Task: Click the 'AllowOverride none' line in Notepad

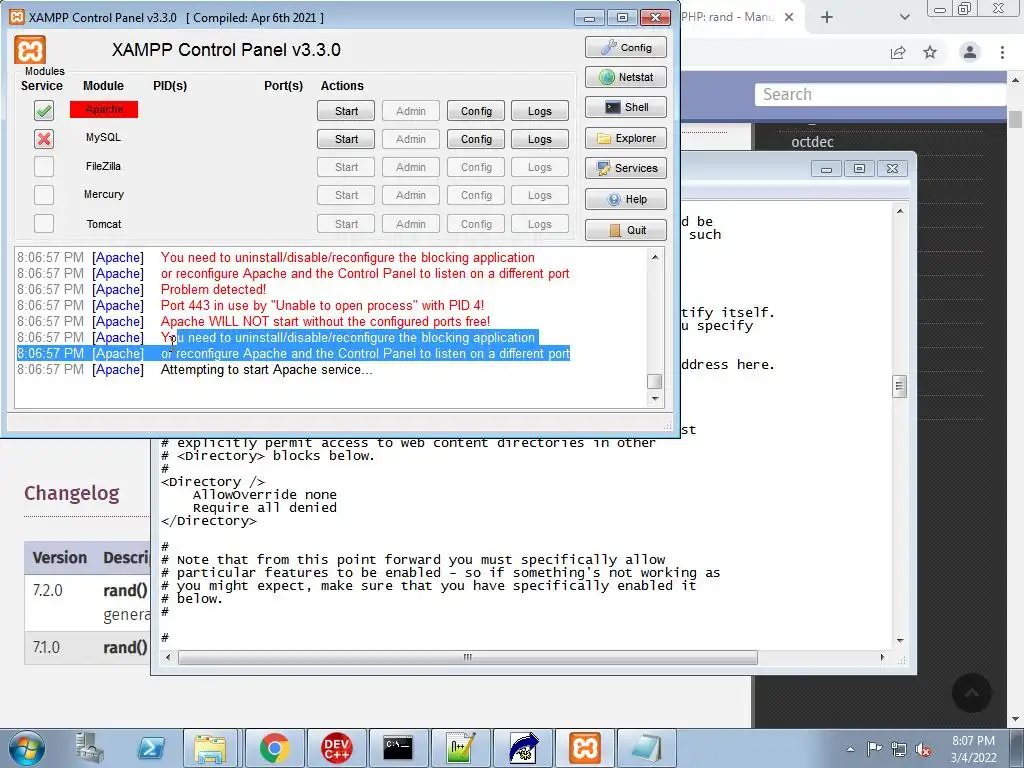Action: (264, 494)
